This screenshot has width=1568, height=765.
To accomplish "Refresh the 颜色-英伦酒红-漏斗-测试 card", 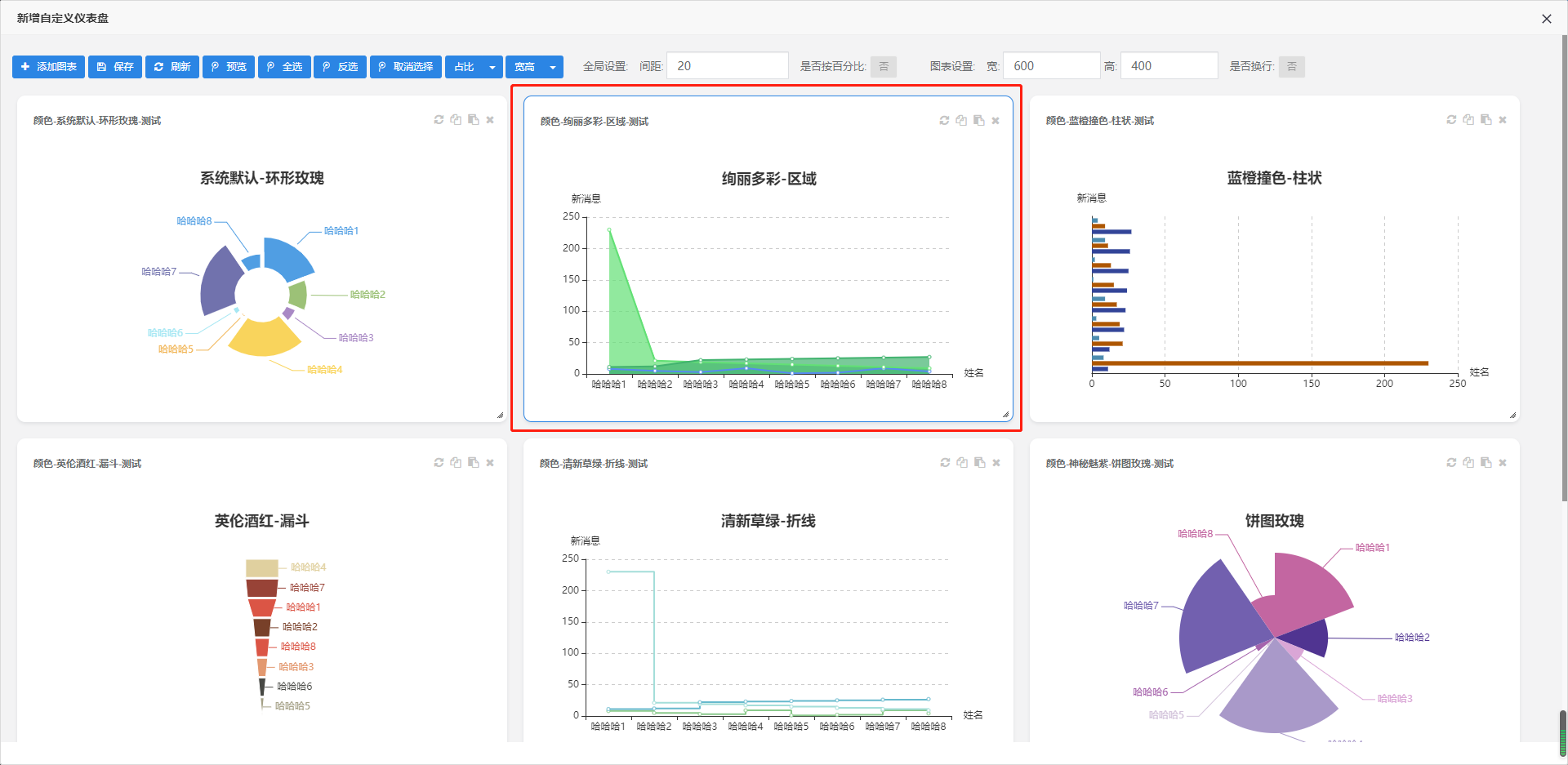I will [439, 463].
